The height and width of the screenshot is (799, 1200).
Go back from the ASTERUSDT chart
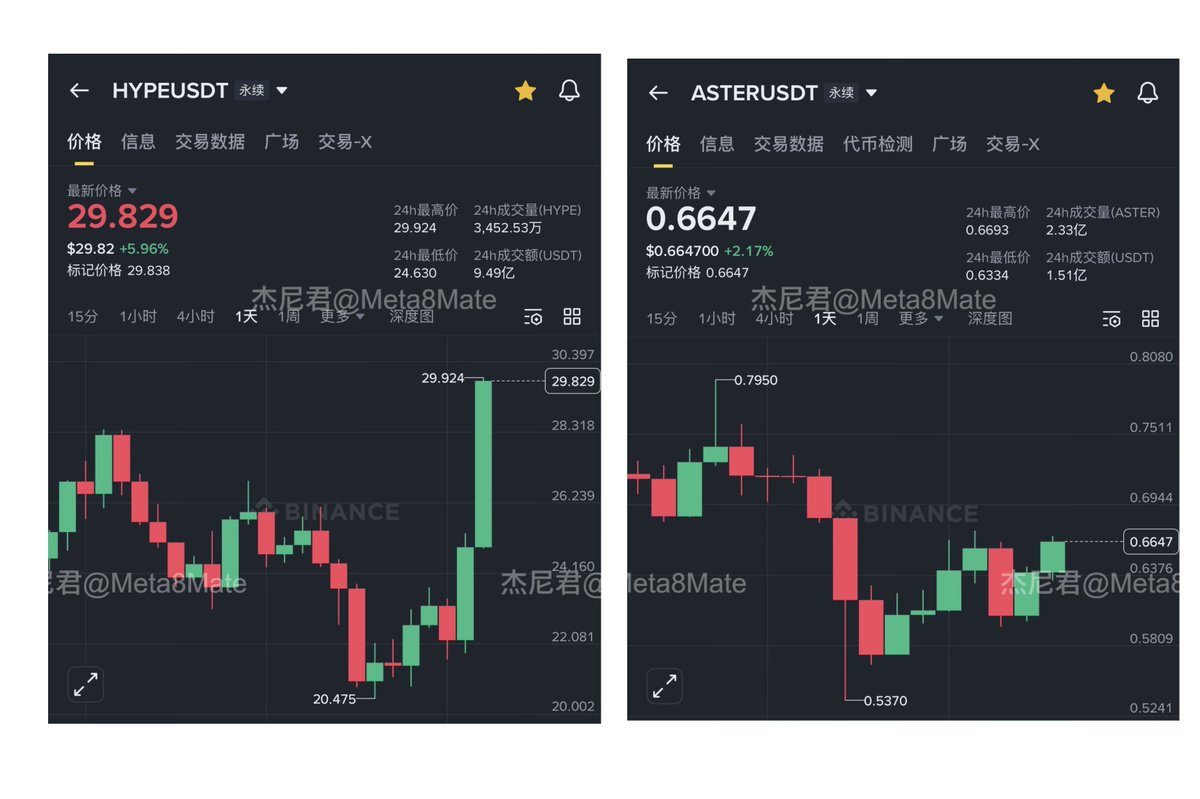click(657, 93)
